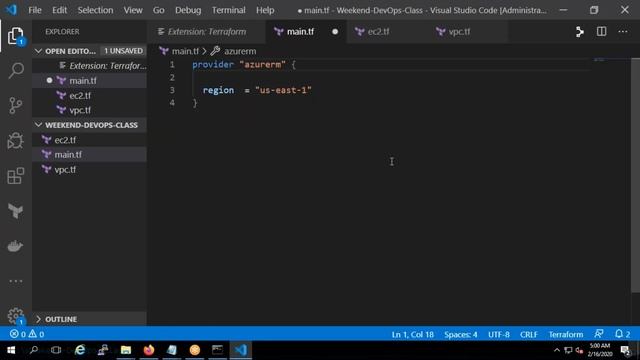Switch to the Extension: Terraform tab
Viewport: 640px width, 360px height.
(207, 32)
